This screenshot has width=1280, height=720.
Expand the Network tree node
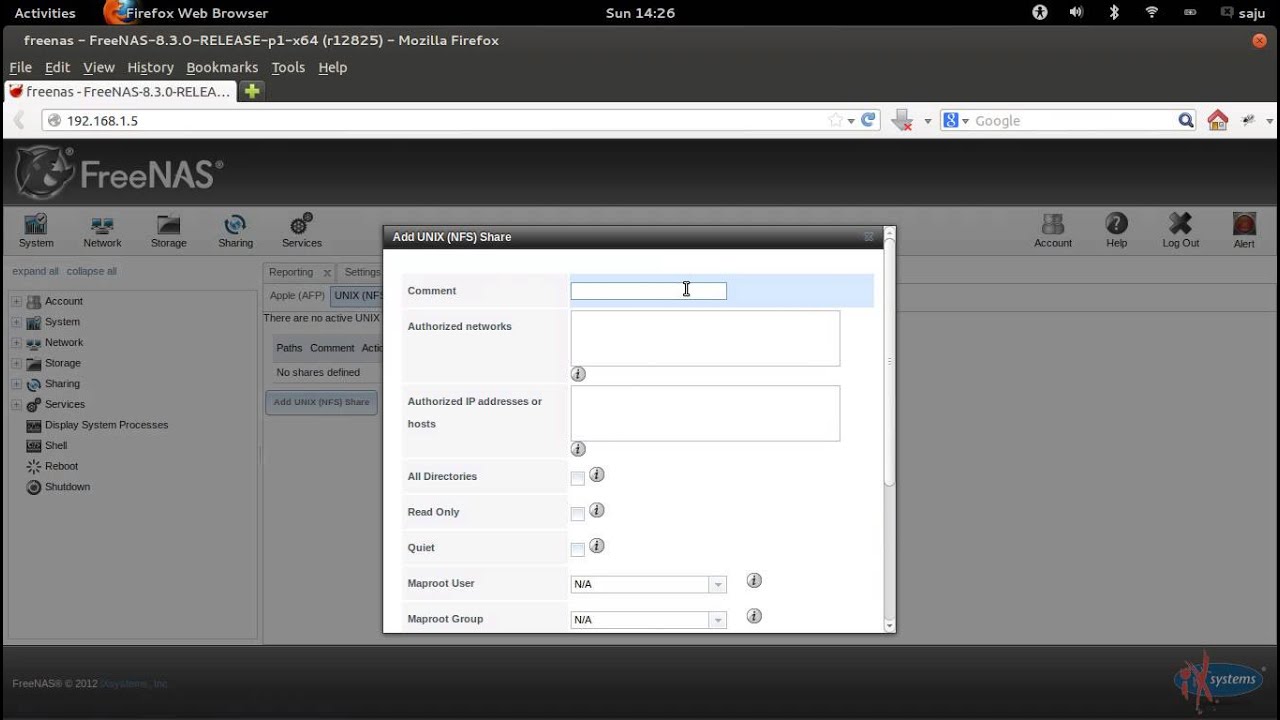coord(16,343)
